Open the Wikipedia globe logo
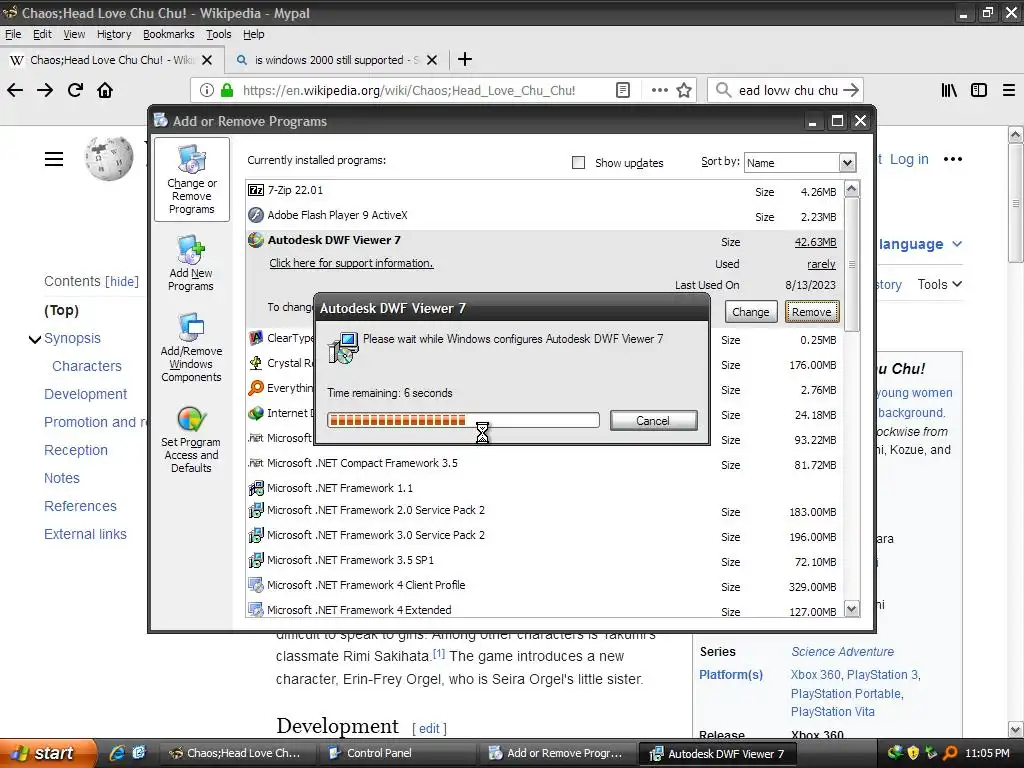 pyautogui.click(x=108, y=158)
